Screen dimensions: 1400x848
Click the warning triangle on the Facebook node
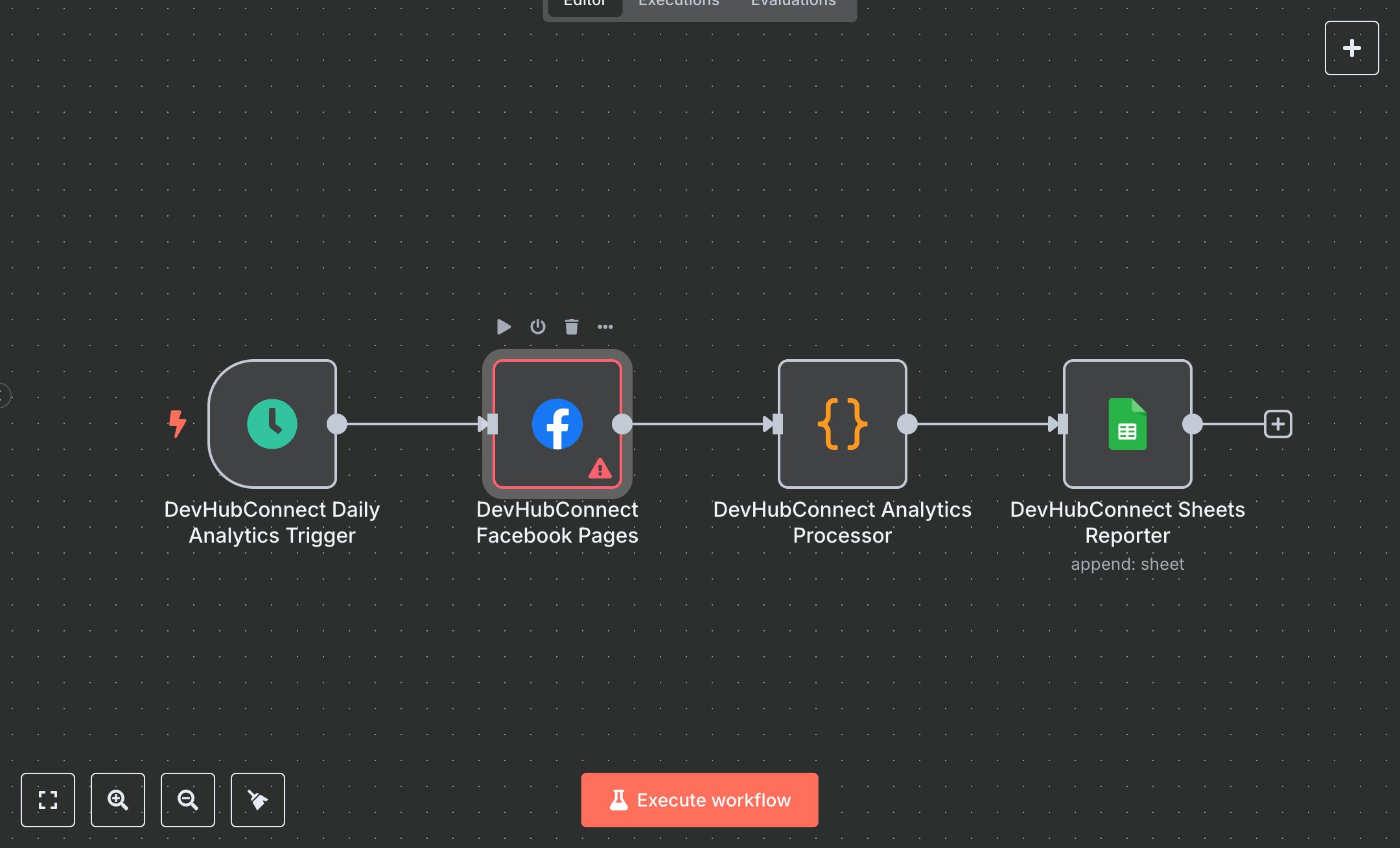[x=600, y=469]
